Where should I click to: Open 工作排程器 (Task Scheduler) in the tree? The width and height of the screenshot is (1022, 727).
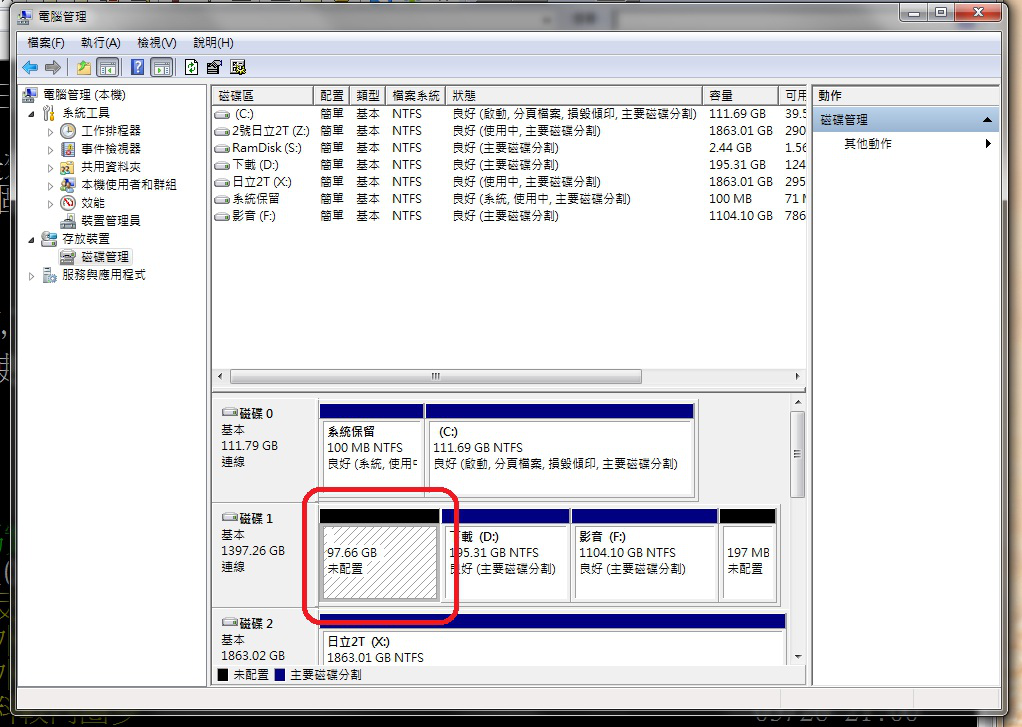click(x=111, y=131)
